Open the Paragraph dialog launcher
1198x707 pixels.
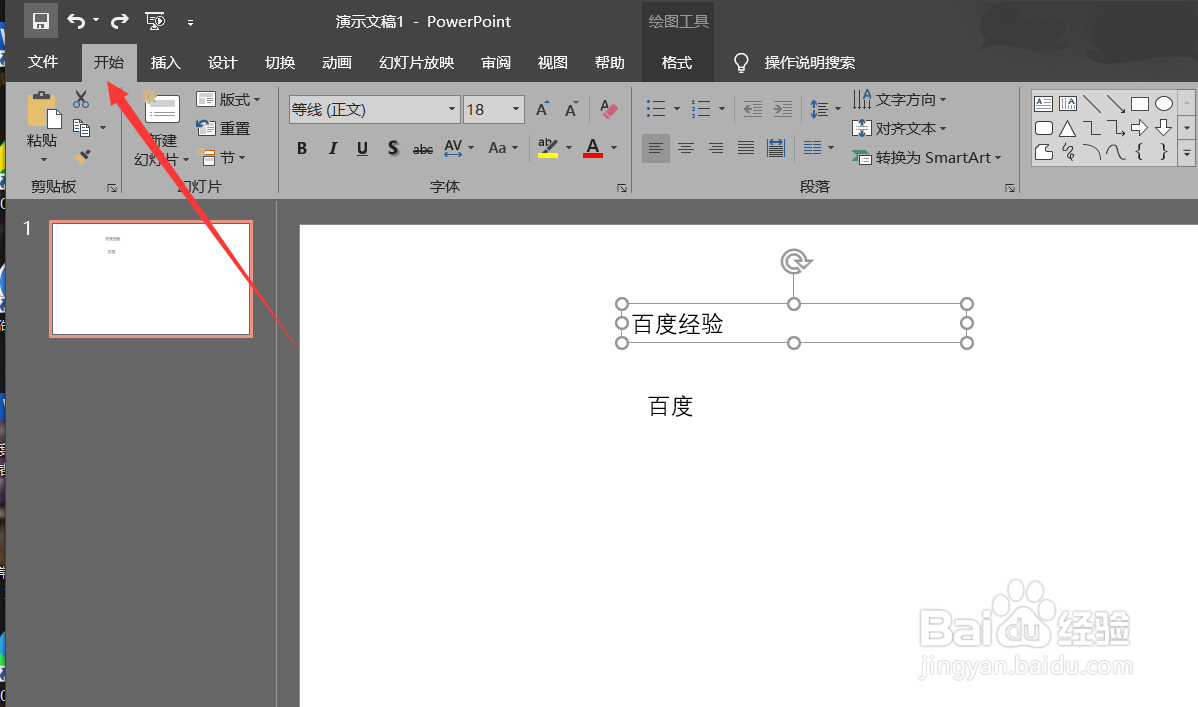tap(1010, 187)
